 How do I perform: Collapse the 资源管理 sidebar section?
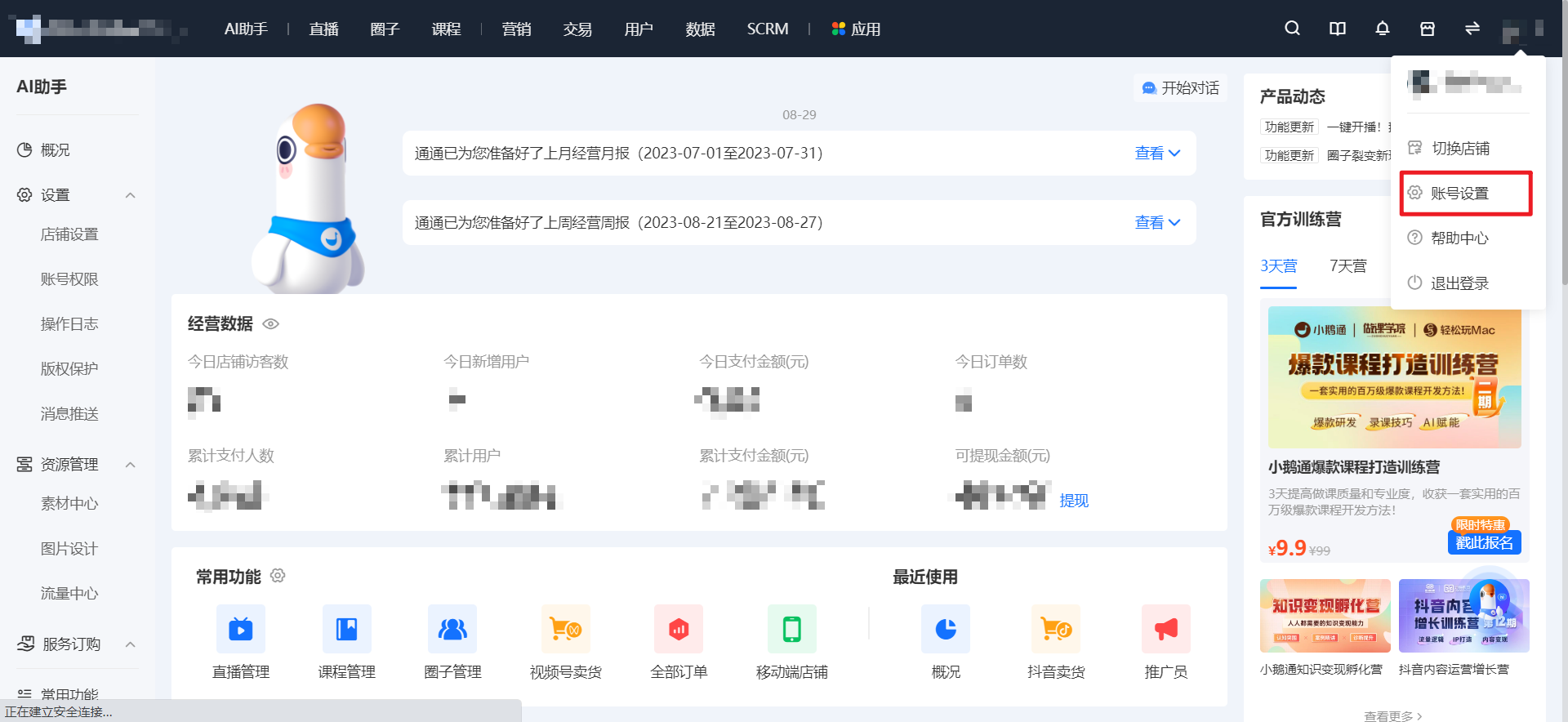tap(130, 465)
